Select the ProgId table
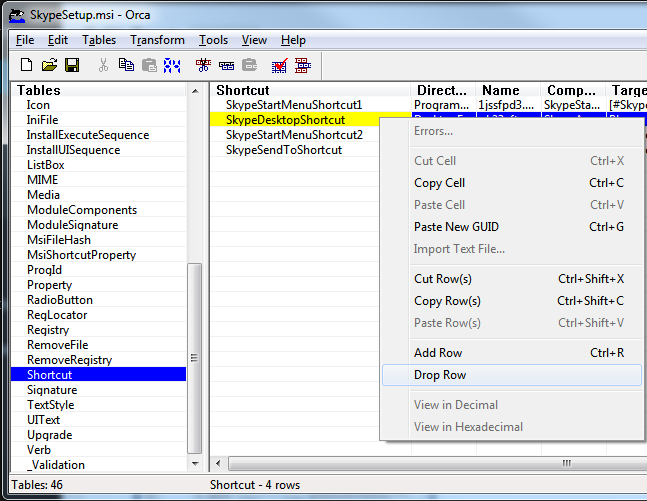The height and width of the screenshot is (501, 647). 99,270
